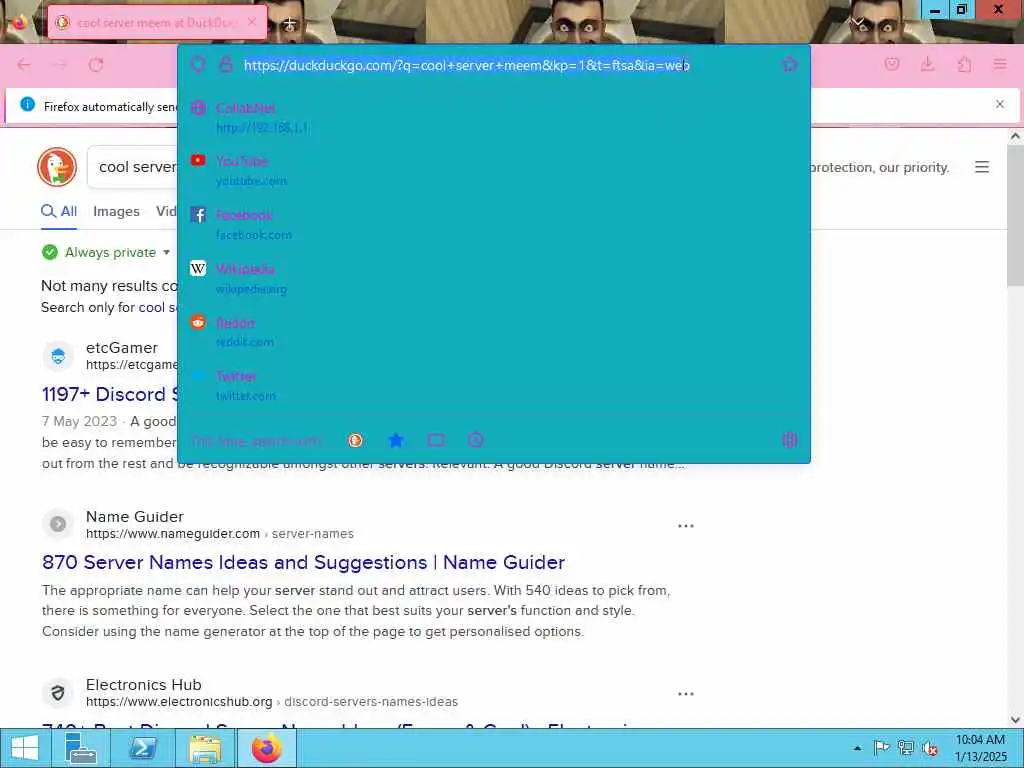Image resolution: width=1024 pixels, height=768 pixels.
Task: Open the Extensions puzzle icon
Action: [x=964, y=64]
